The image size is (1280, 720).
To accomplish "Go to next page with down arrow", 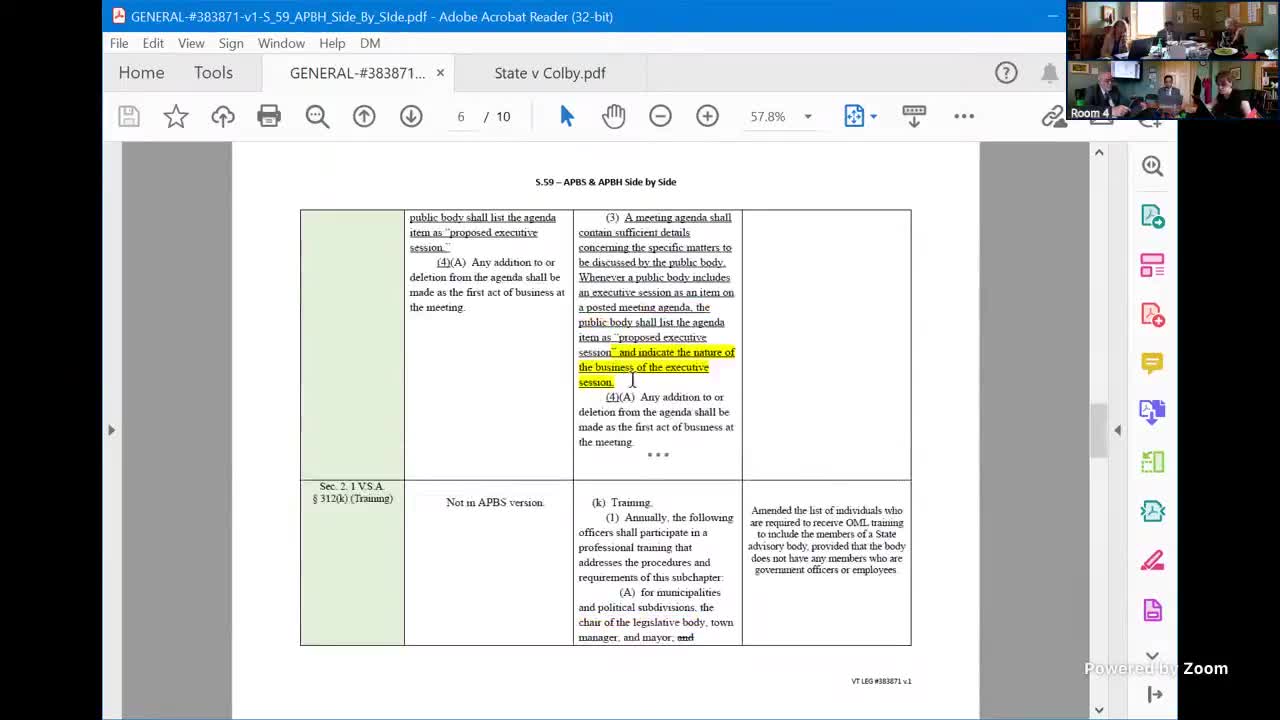I will [411, 116].
